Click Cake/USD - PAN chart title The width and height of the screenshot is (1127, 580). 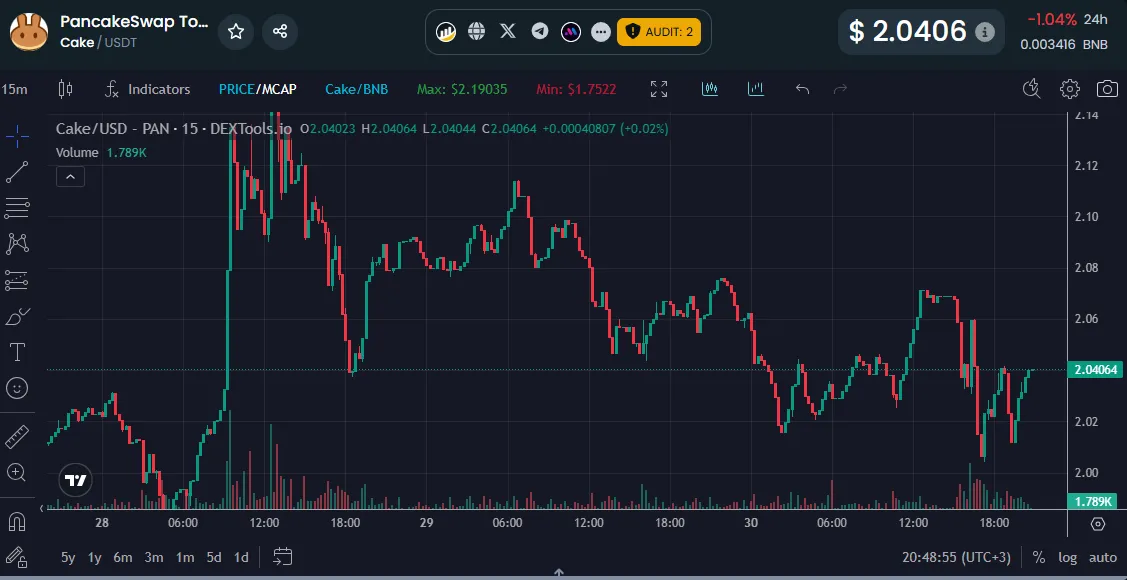pyautogui.click(x=173, y=129)
